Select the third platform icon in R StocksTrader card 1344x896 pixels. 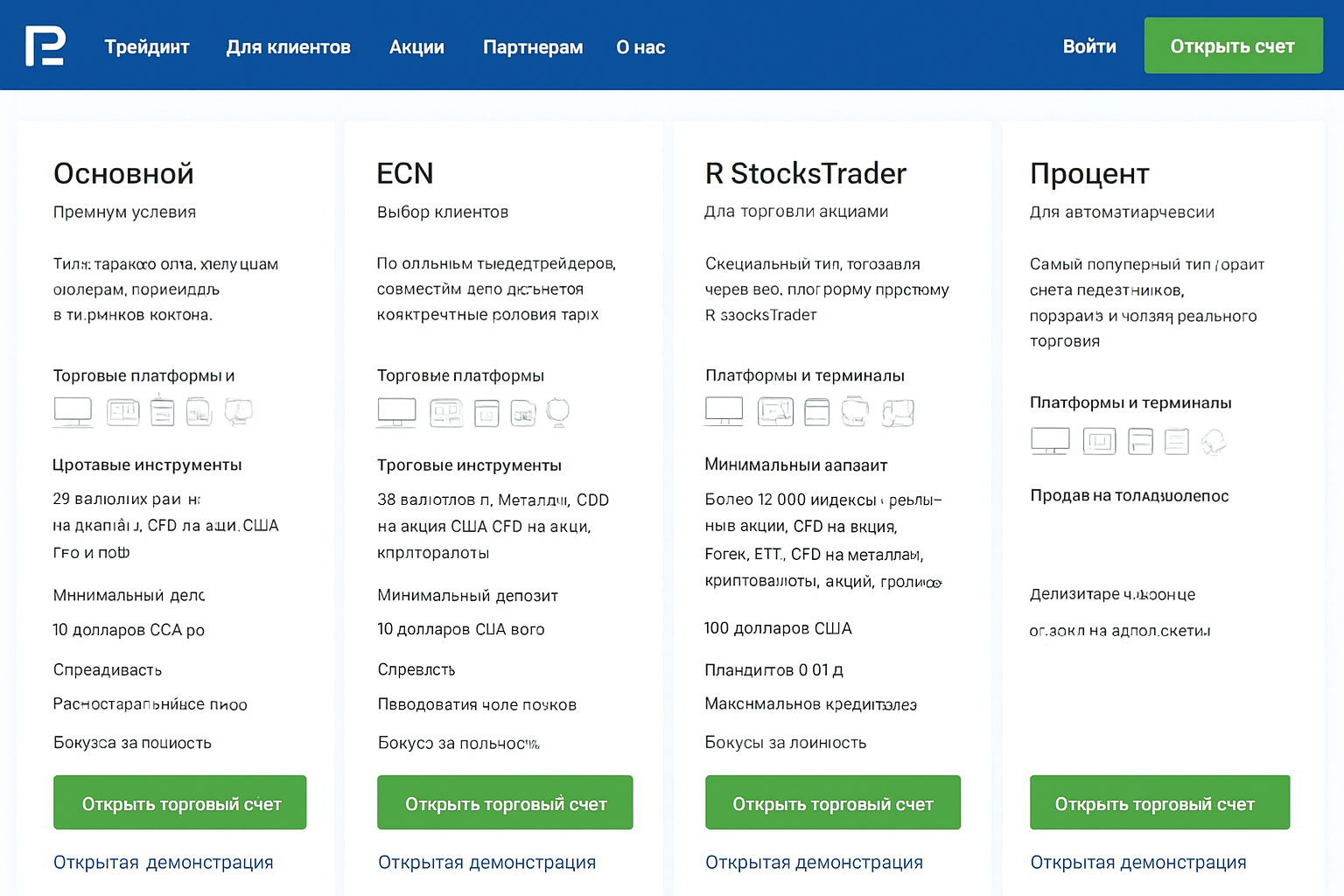[x=816, y=412]
